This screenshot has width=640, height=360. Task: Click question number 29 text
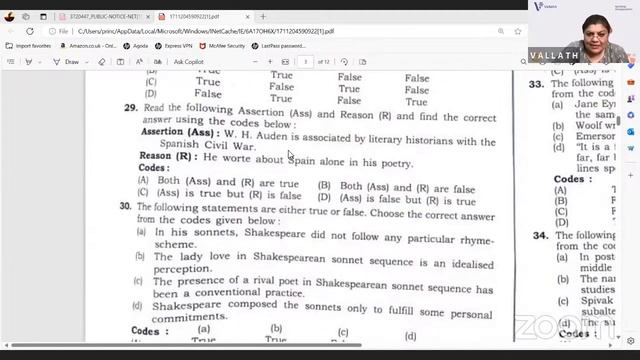pos(131,108)
